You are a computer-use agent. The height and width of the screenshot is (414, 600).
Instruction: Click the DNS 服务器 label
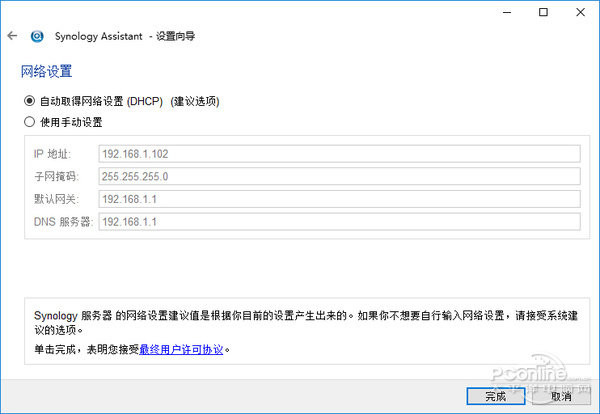[63, 222]
